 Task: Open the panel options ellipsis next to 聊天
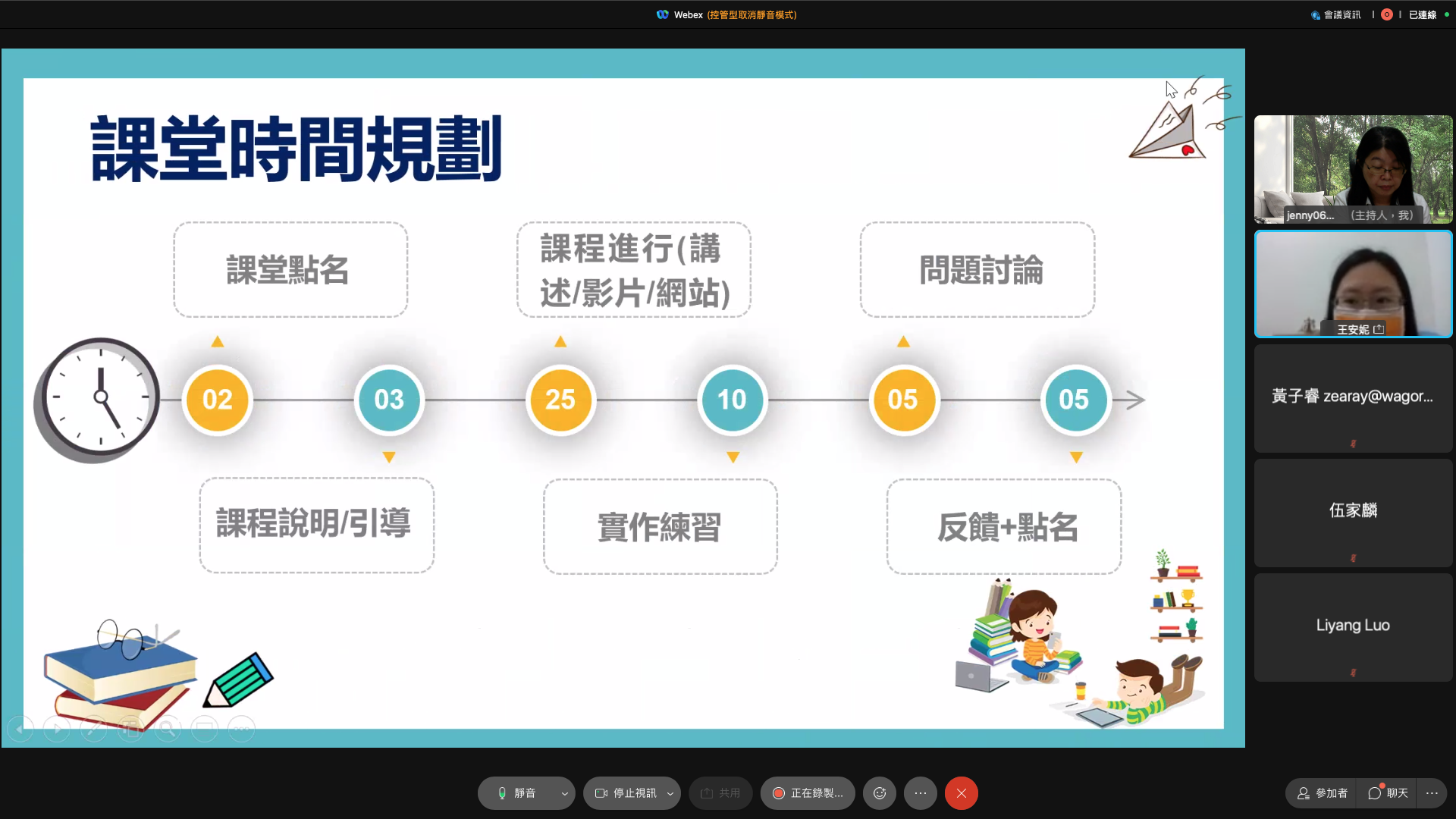coord(1432,793)
